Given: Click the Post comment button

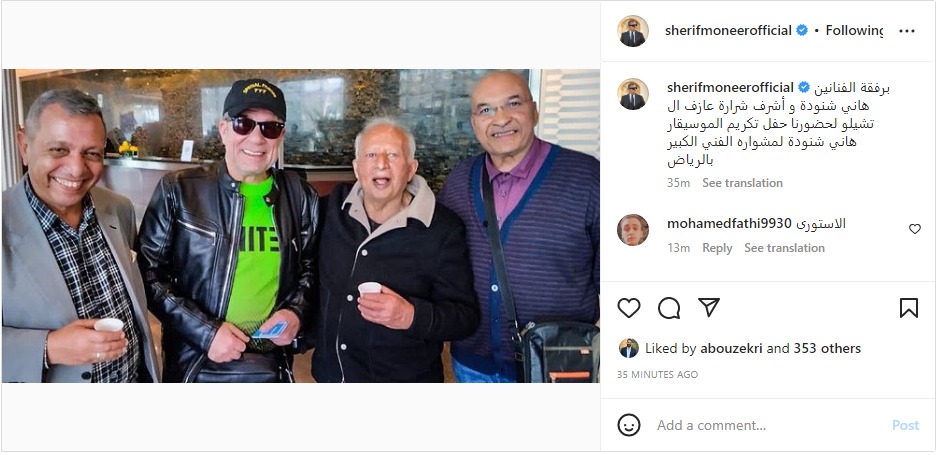Looking at the screenshot, I should [x=905, y=425].
